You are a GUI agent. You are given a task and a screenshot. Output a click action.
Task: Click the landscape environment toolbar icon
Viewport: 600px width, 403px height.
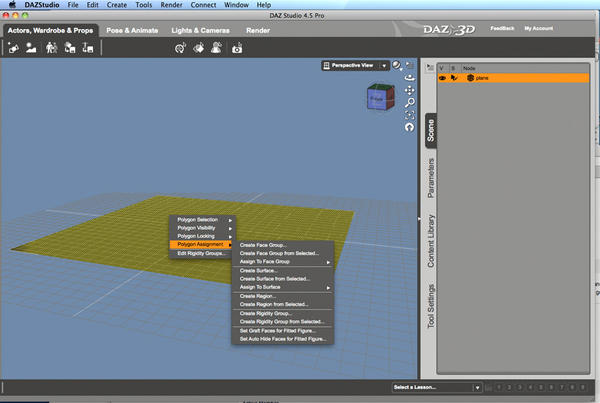click(31, 48)
